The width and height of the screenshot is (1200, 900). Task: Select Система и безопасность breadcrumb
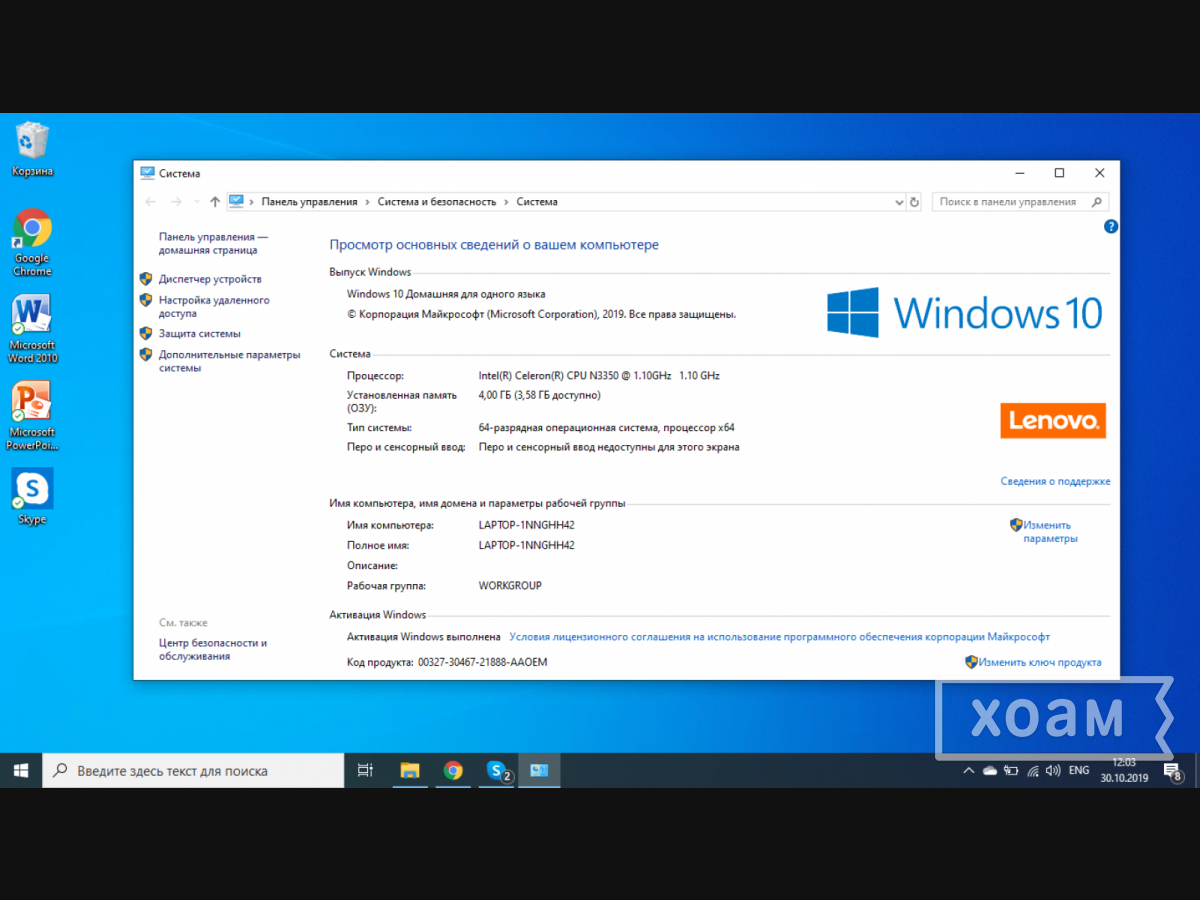point(437,202)
